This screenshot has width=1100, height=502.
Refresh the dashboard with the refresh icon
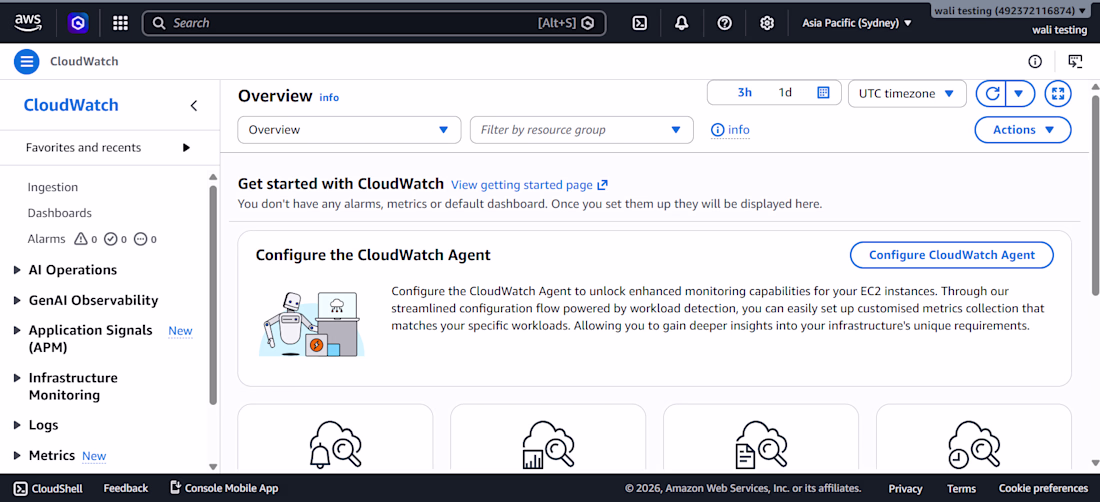pos(991,93)
